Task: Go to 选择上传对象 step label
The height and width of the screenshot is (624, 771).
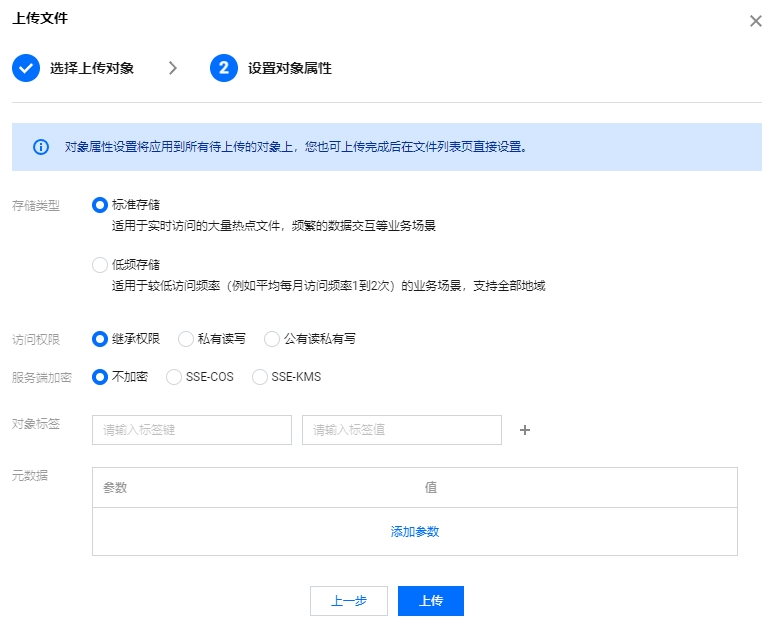Action: point(91,68)
